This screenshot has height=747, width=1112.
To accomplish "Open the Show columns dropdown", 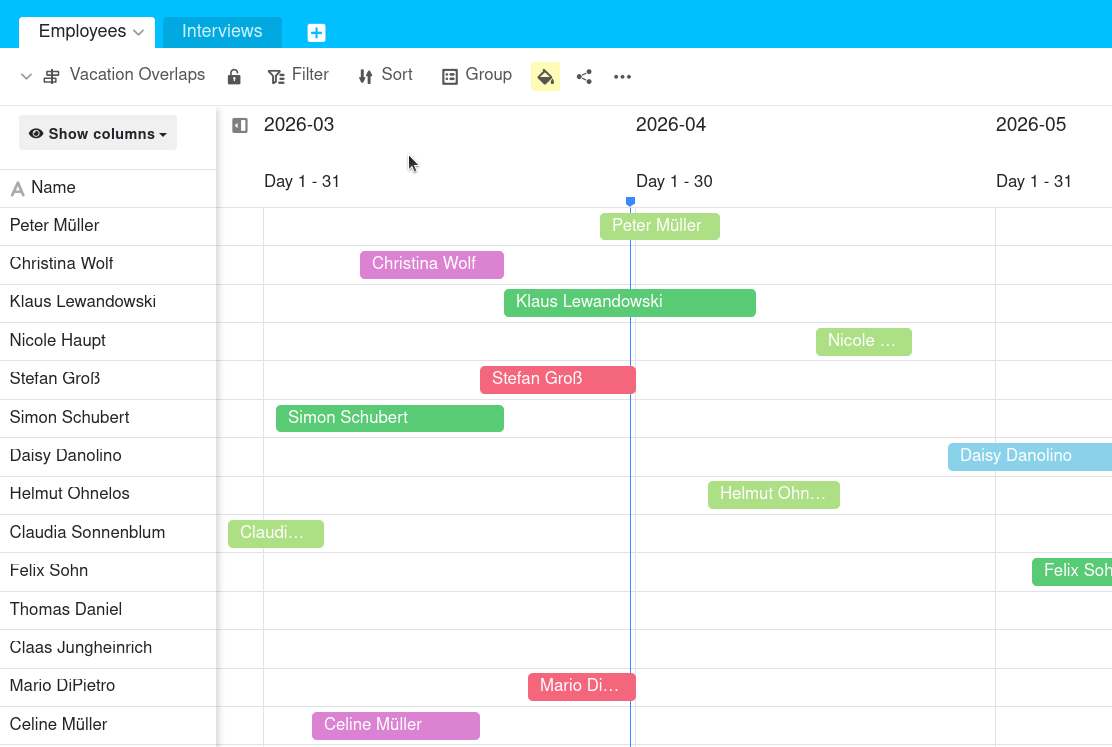I will pos(98,133).
